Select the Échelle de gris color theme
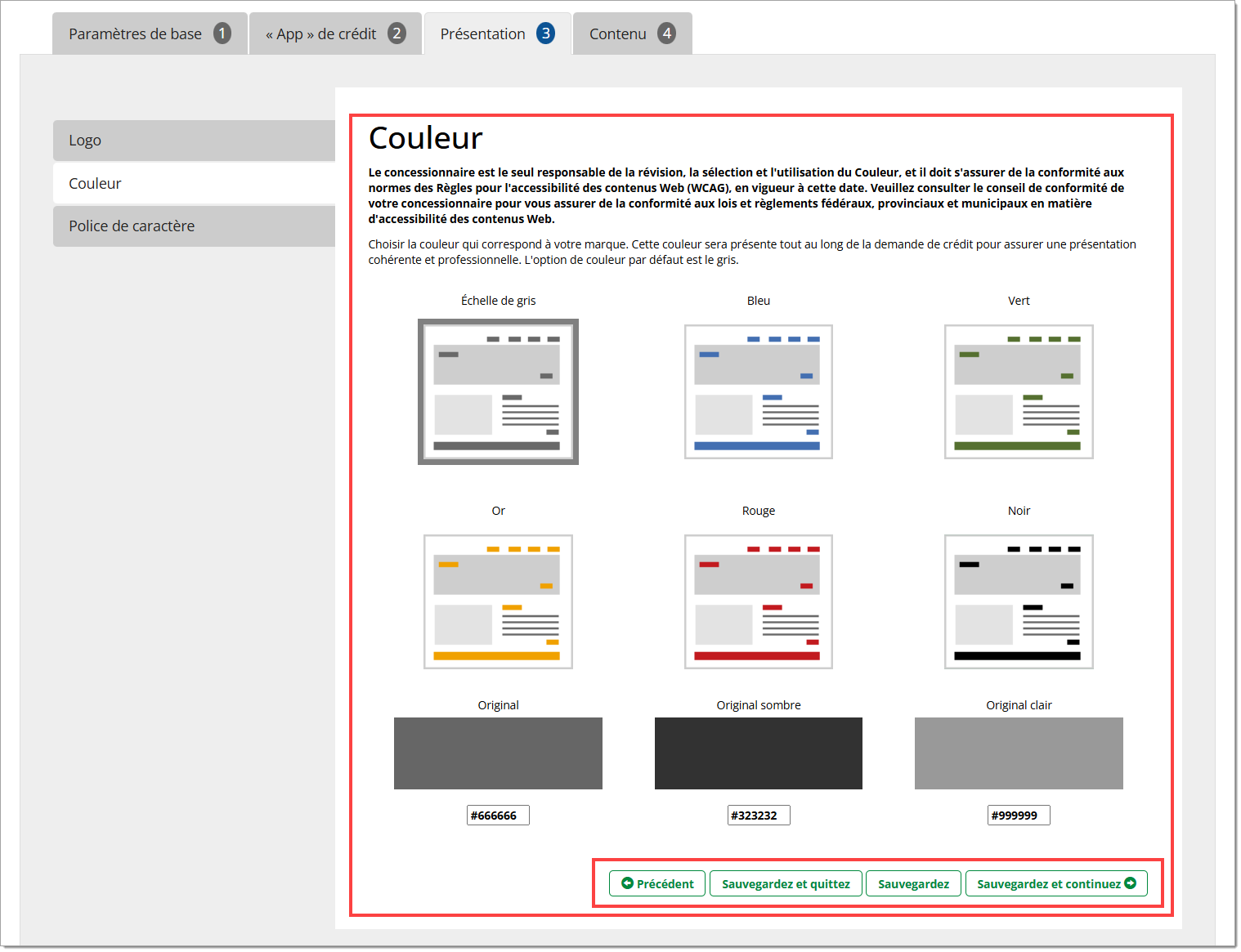This screenshot has height=952, width=1241. 498,392
